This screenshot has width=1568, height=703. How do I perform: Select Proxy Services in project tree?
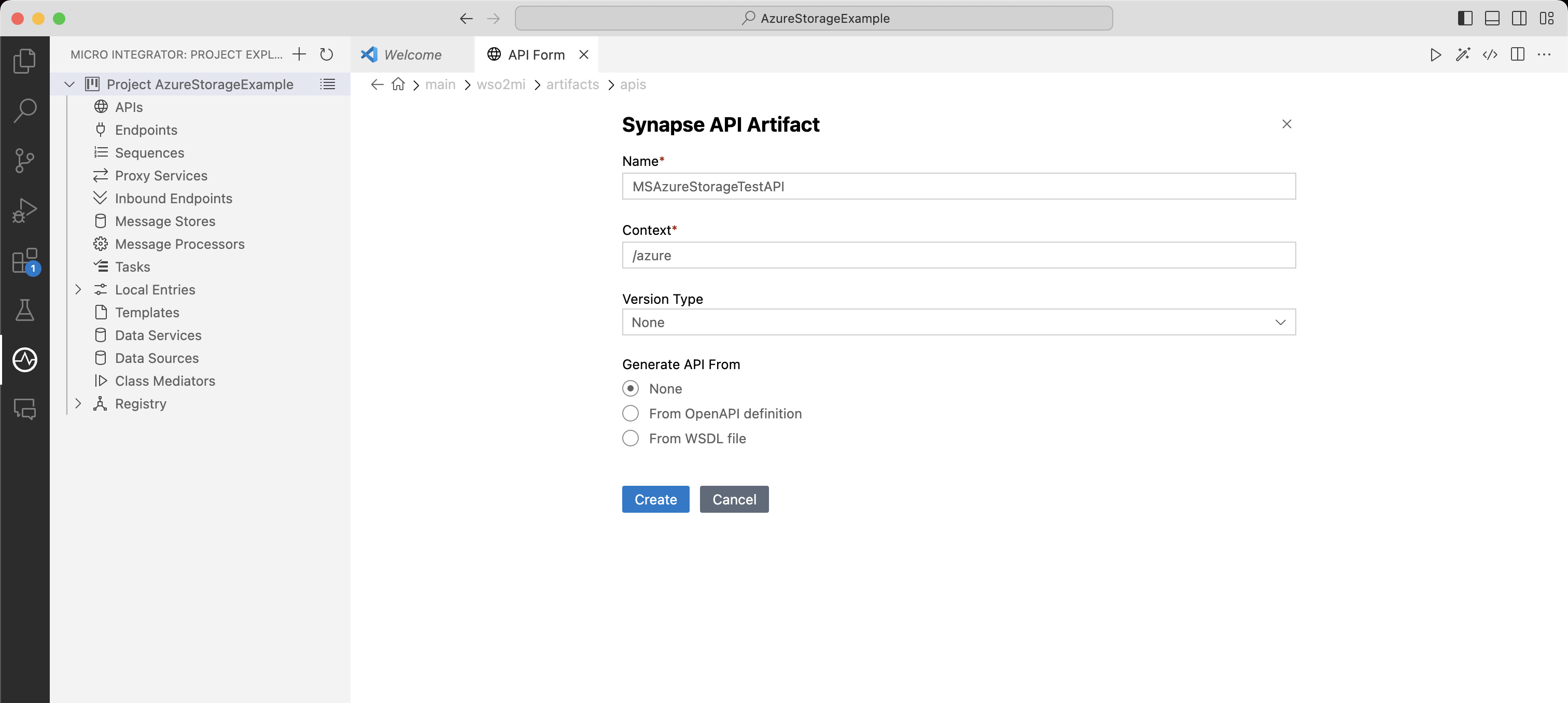point(201,175)
